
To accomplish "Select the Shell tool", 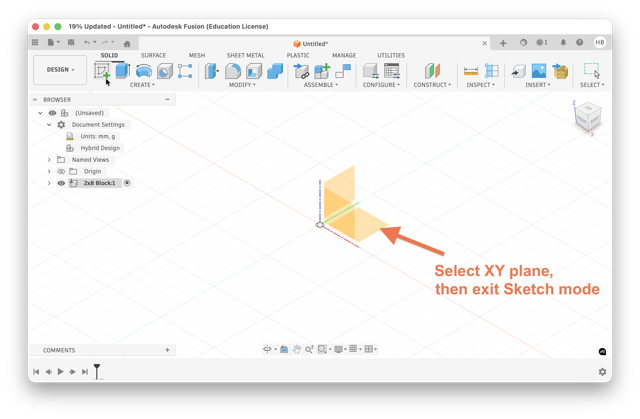I will (254, 71).
